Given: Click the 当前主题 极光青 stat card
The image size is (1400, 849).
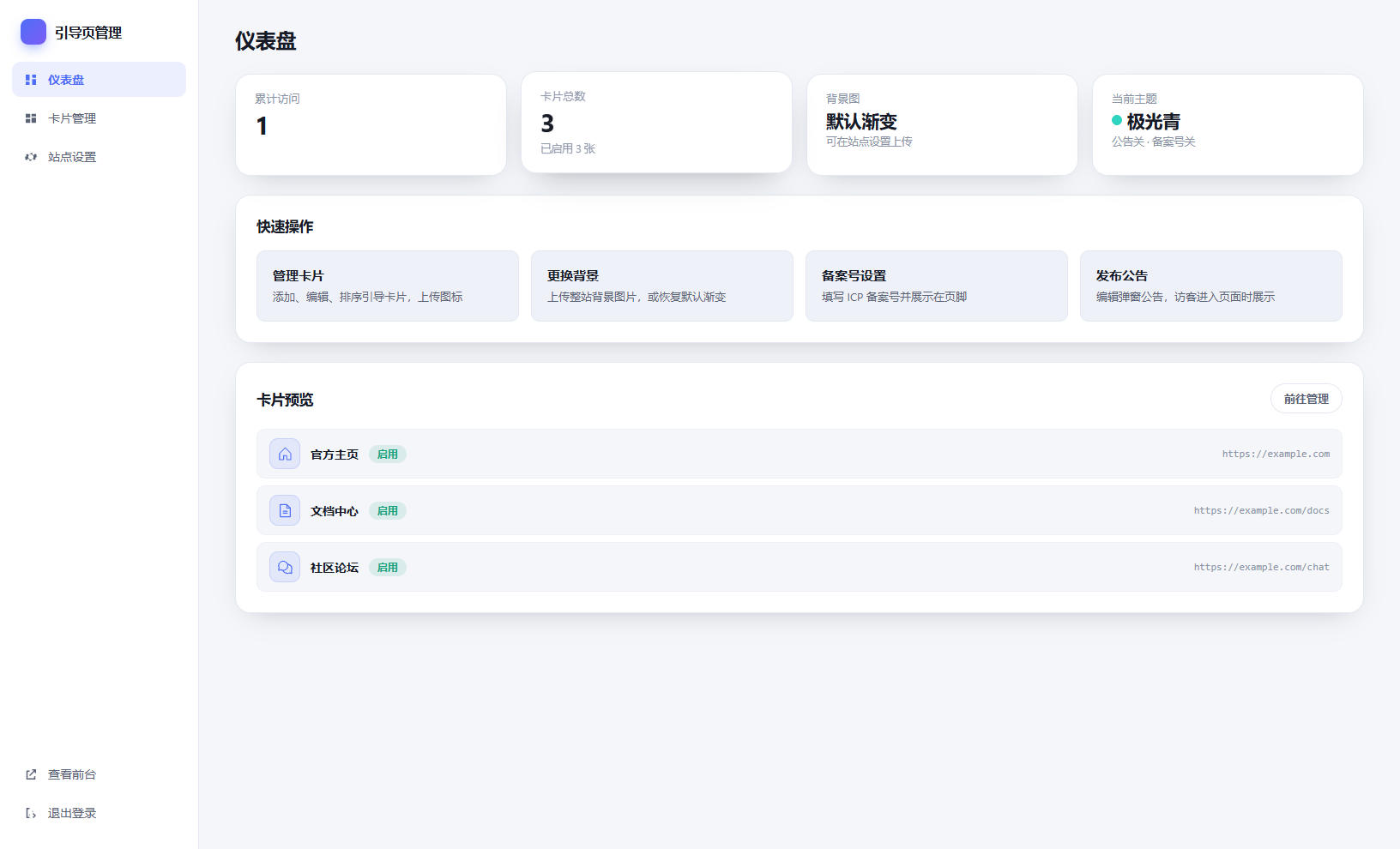Looking at the screenshot, I should pyautogui.click(x=1228, y=124).
